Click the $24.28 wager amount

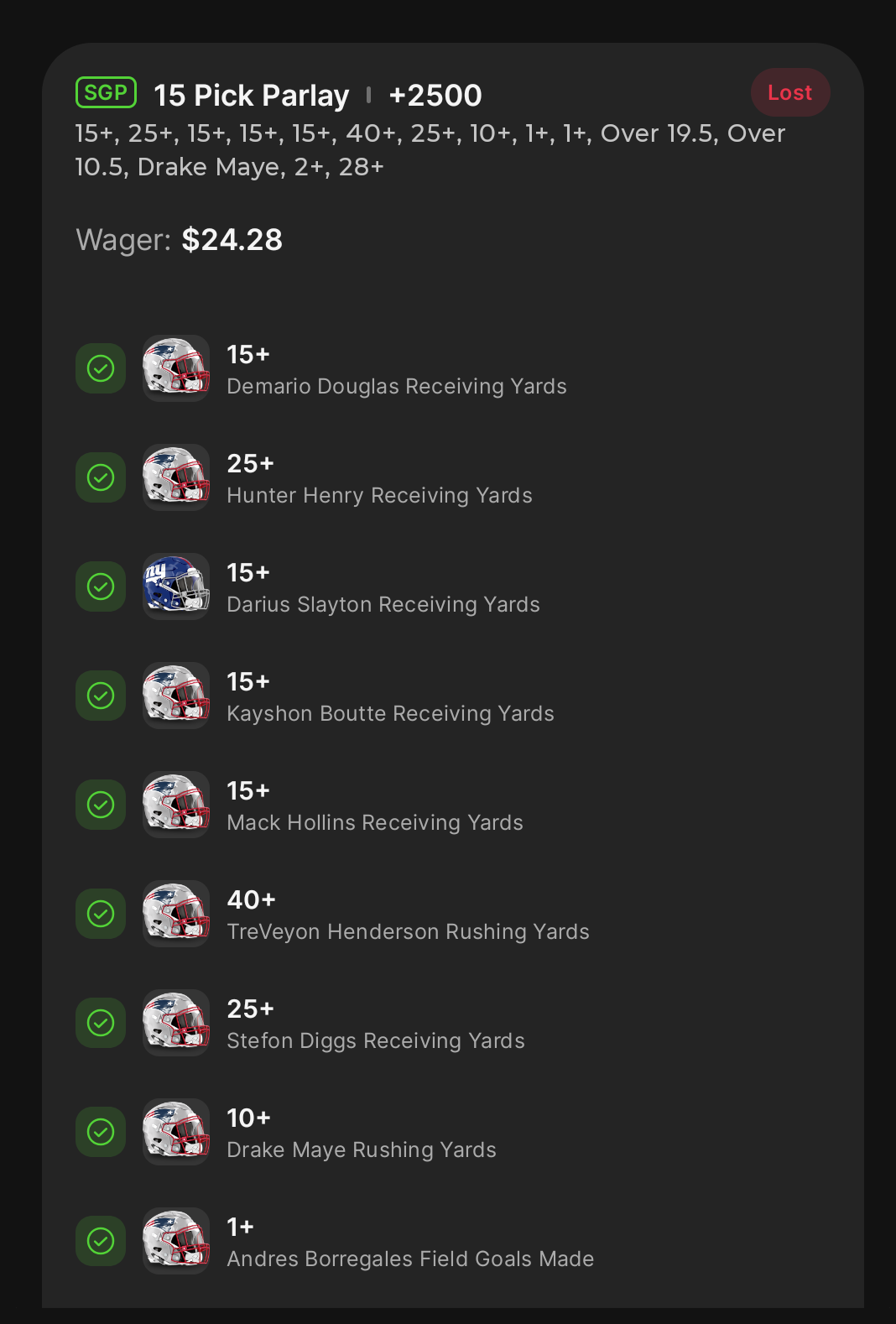(232, 240)
